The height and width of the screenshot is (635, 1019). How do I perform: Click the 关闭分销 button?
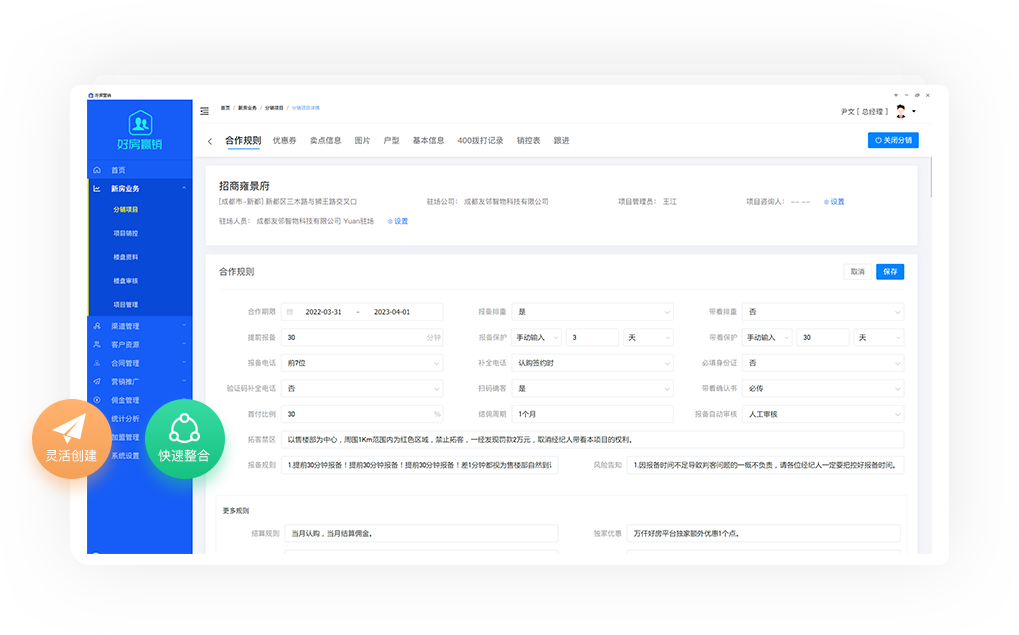click(x=892, y=141)
